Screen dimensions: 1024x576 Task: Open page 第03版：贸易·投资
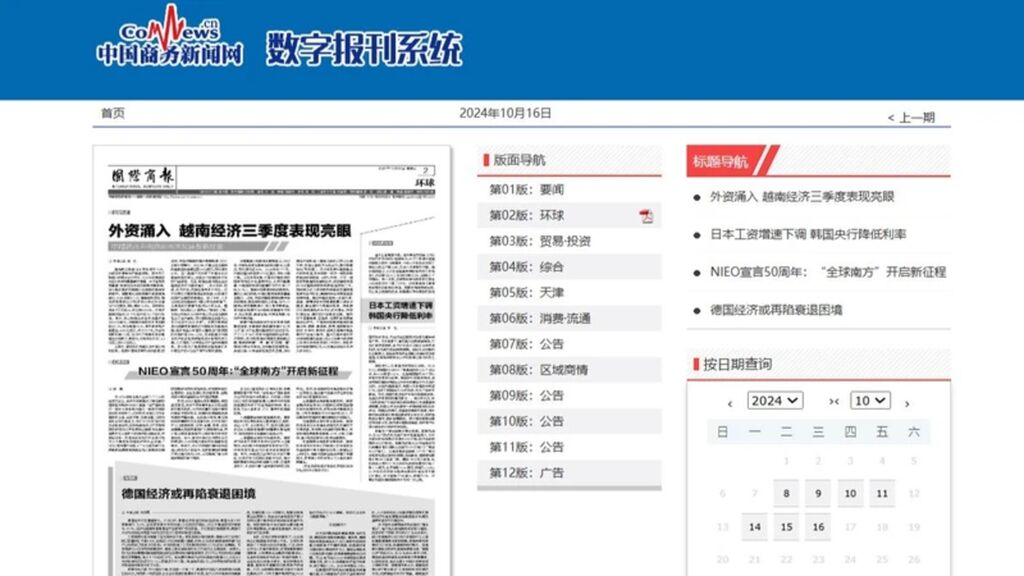539,241
